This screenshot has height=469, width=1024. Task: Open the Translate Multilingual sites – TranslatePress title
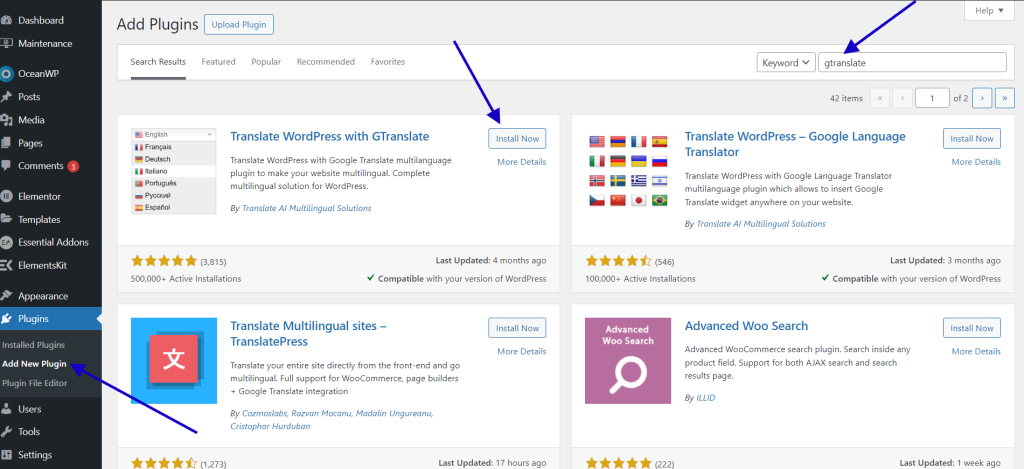(x=308, y=334)
